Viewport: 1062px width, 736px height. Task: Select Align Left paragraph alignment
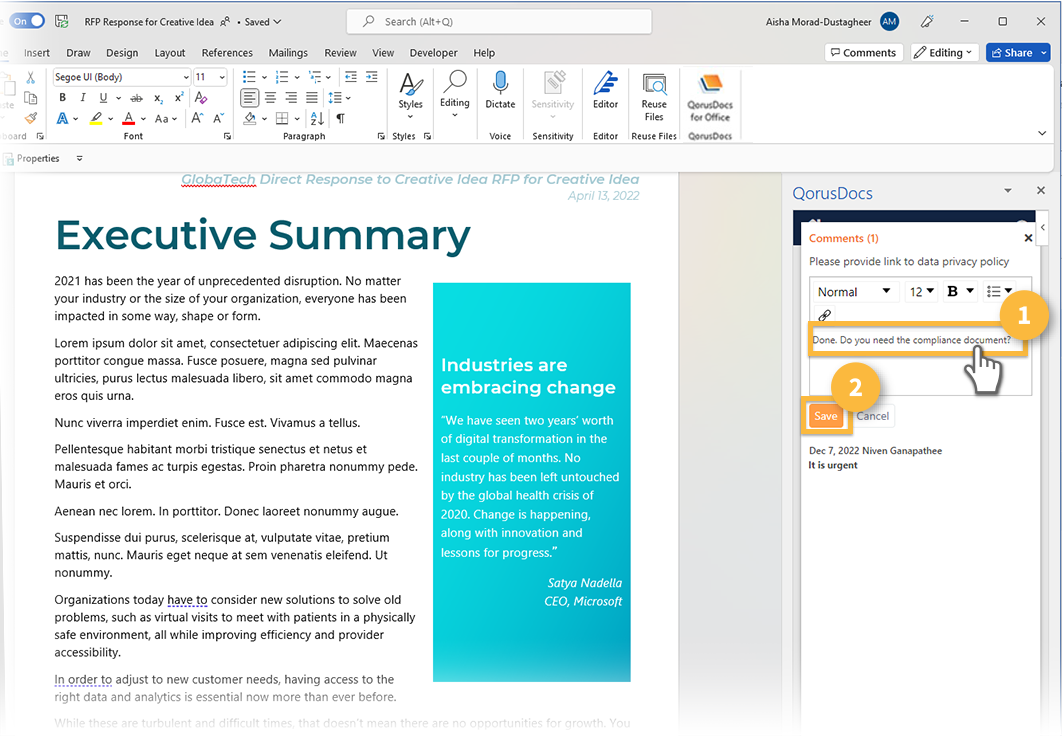coord(249,98)
